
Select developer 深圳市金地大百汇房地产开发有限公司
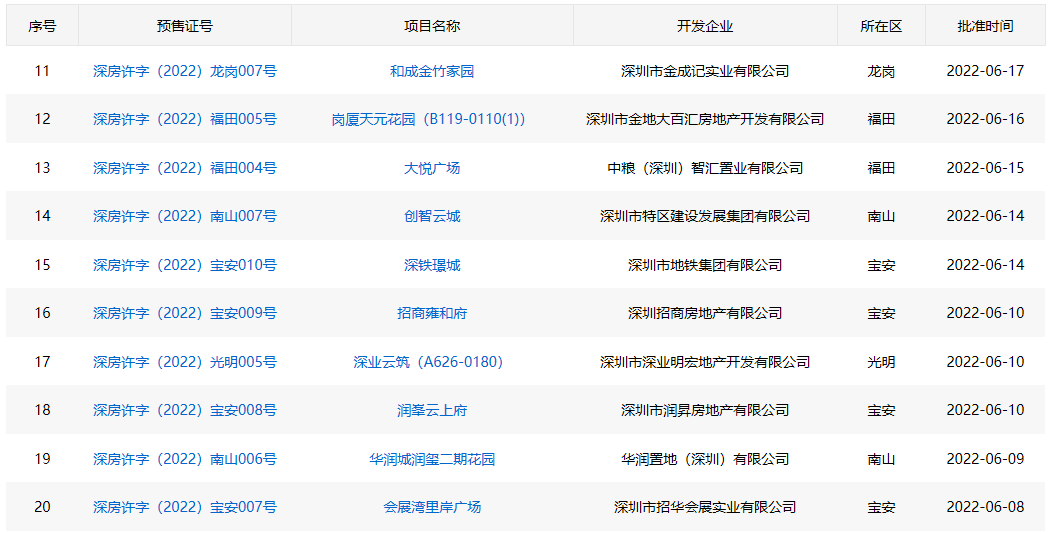point(705,119)
